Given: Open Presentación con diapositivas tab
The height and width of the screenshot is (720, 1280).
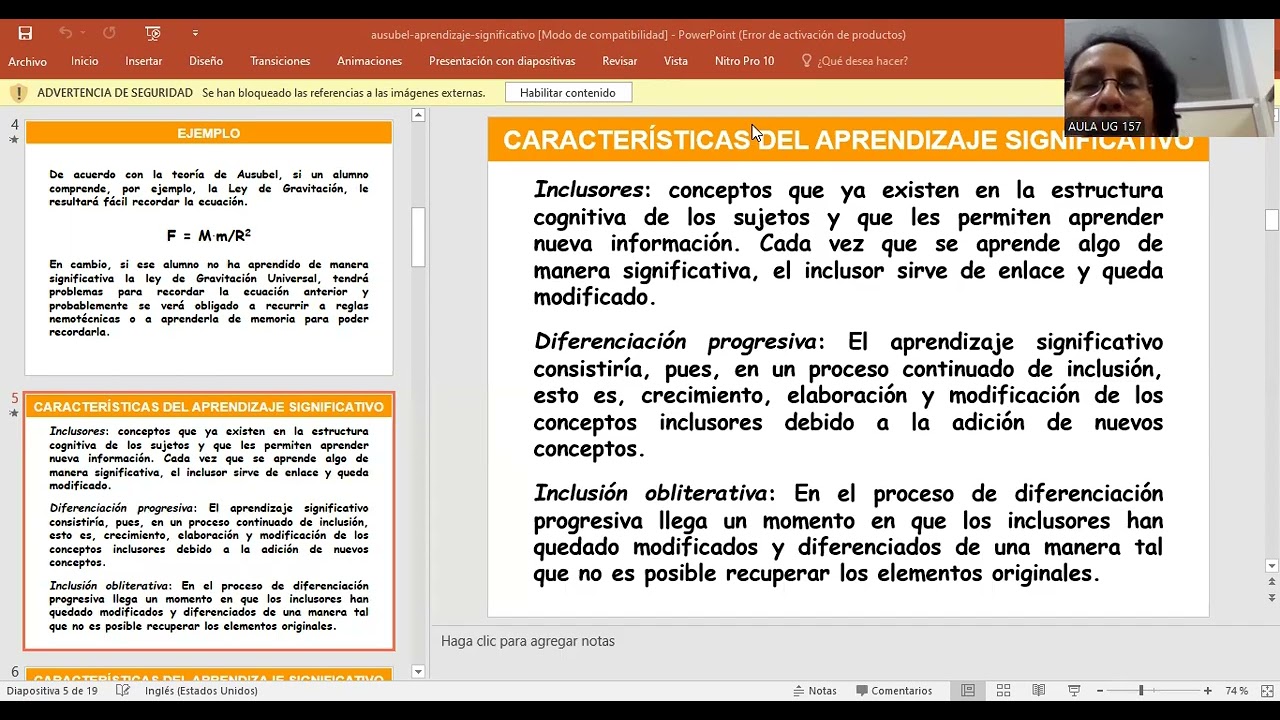Looking at the screenshot, I should click(x=502, y=61).
